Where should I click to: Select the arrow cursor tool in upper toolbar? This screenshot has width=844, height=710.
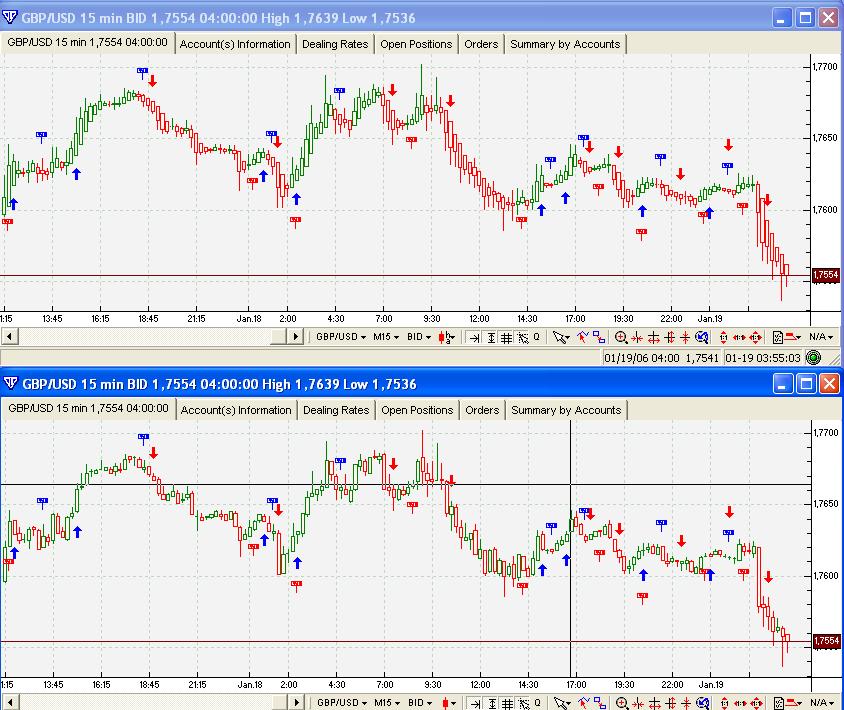pos(561,337)
